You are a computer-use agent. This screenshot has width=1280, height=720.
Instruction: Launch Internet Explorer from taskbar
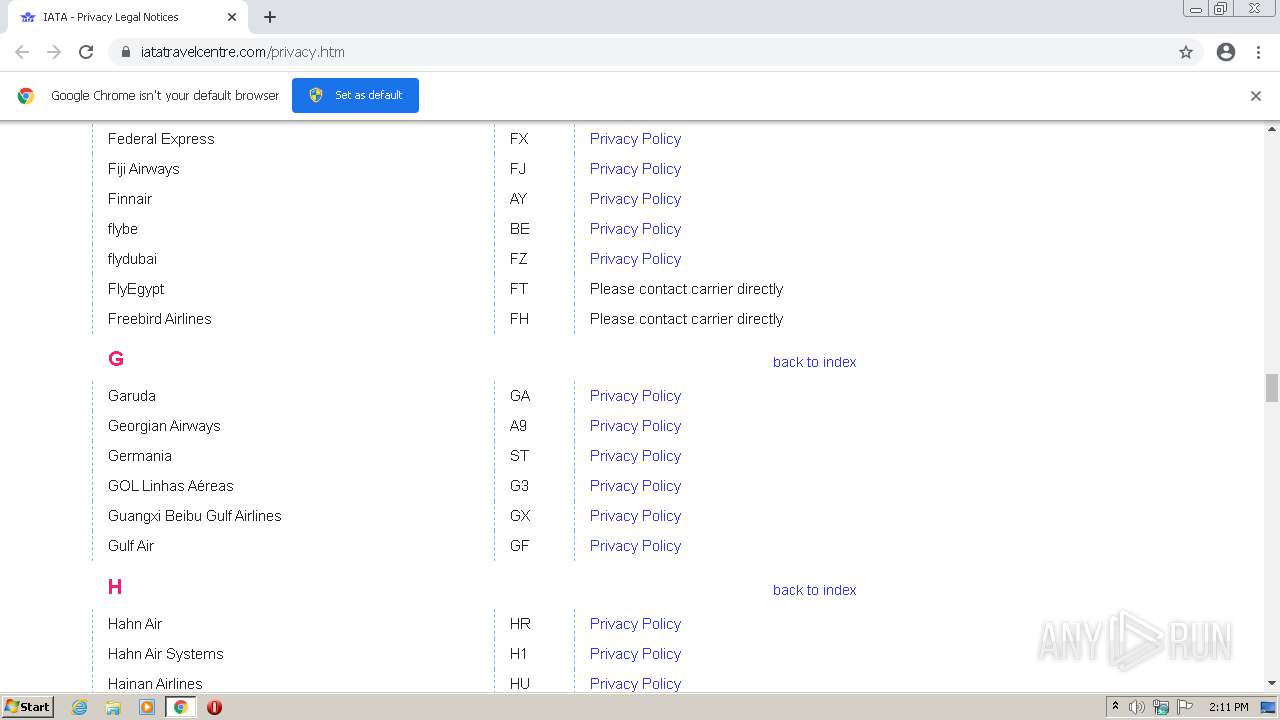(80, 707)
